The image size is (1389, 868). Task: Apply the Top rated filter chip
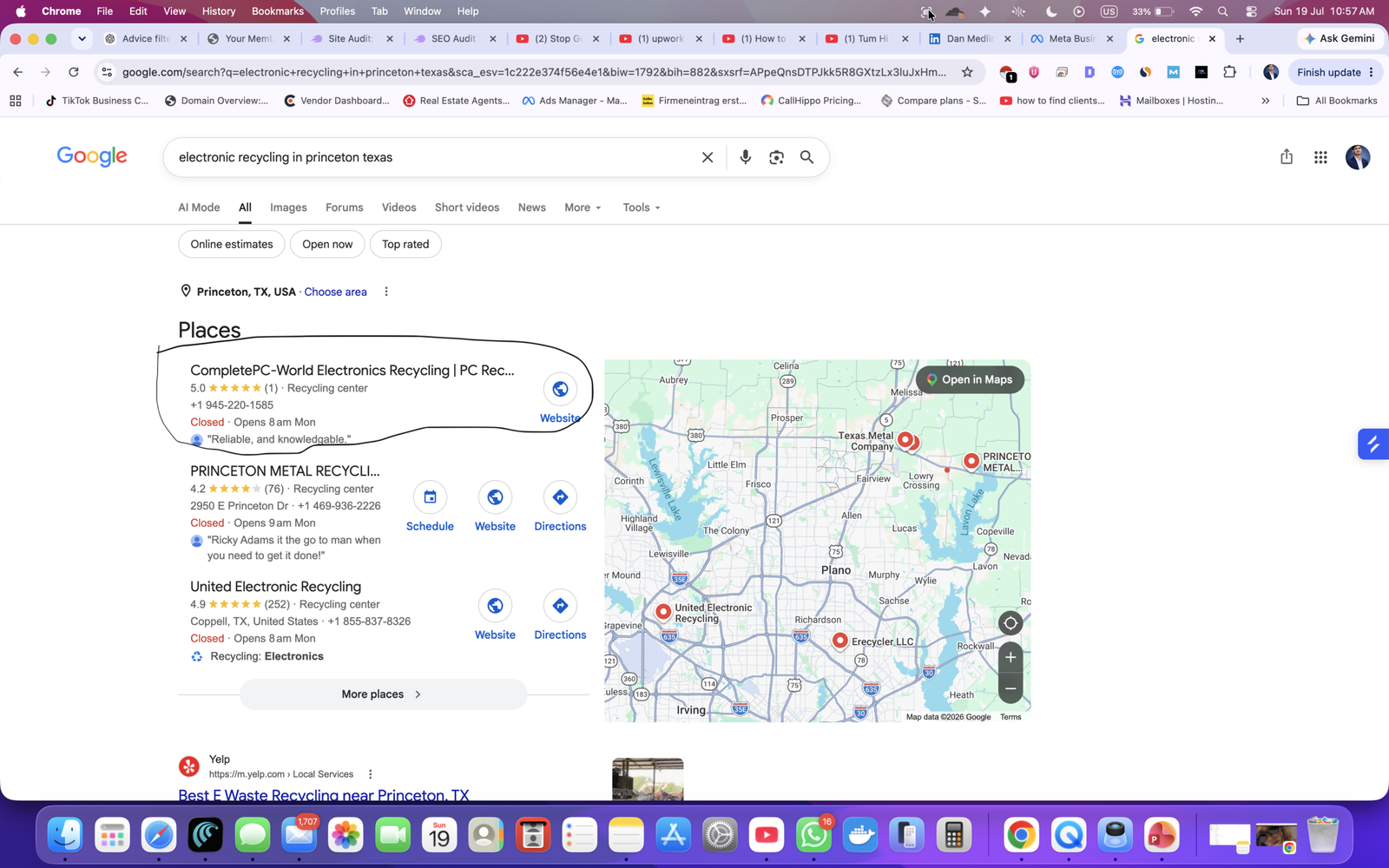[405, 244]
